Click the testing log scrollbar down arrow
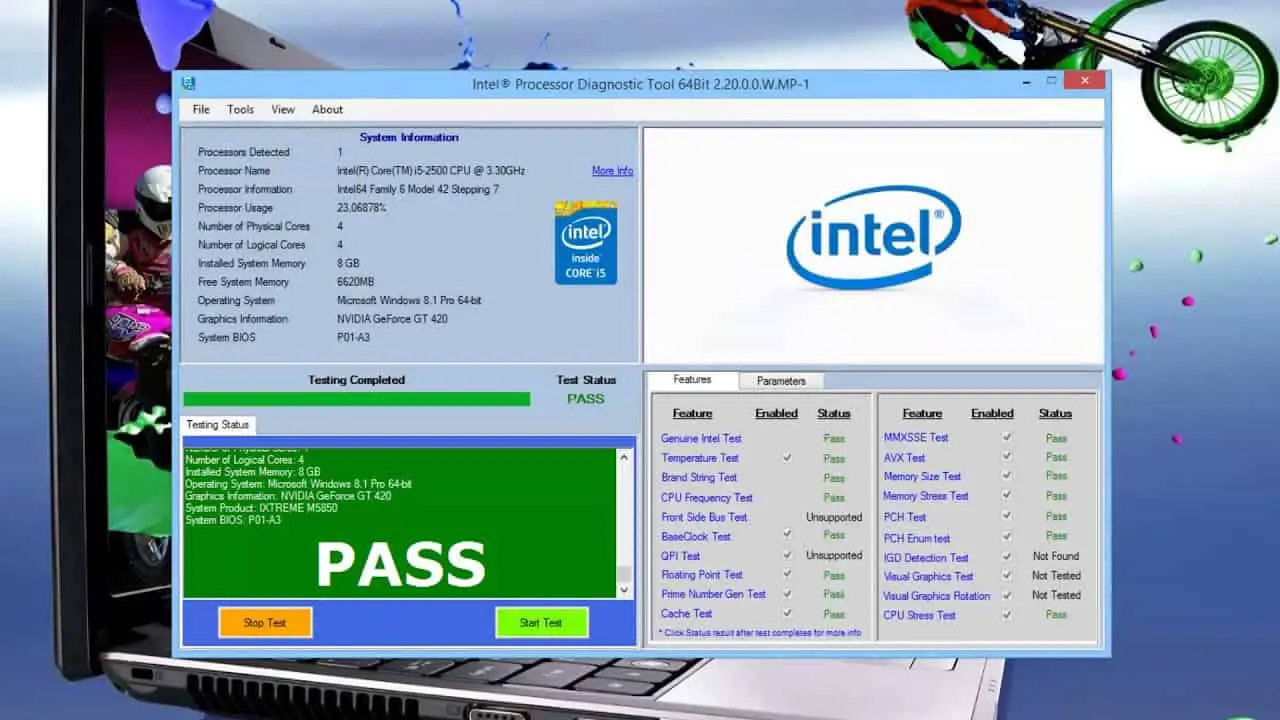1280x720 pixels. click(x=625, y=590)
